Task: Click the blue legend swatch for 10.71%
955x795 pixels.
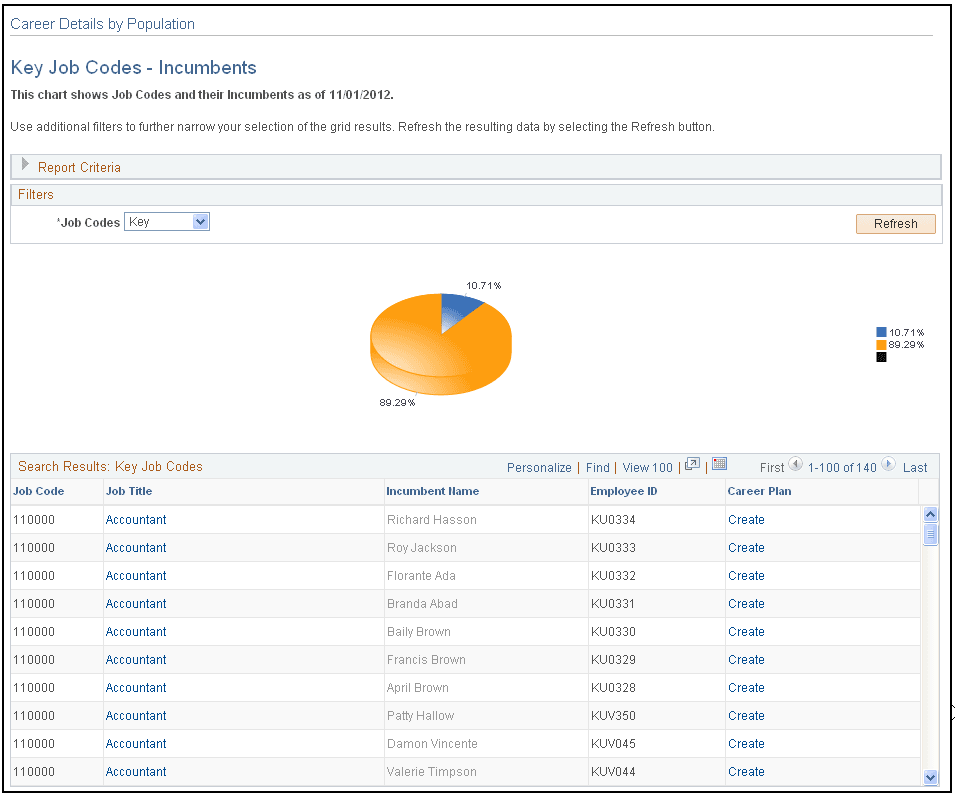Action: pos(880,331)
